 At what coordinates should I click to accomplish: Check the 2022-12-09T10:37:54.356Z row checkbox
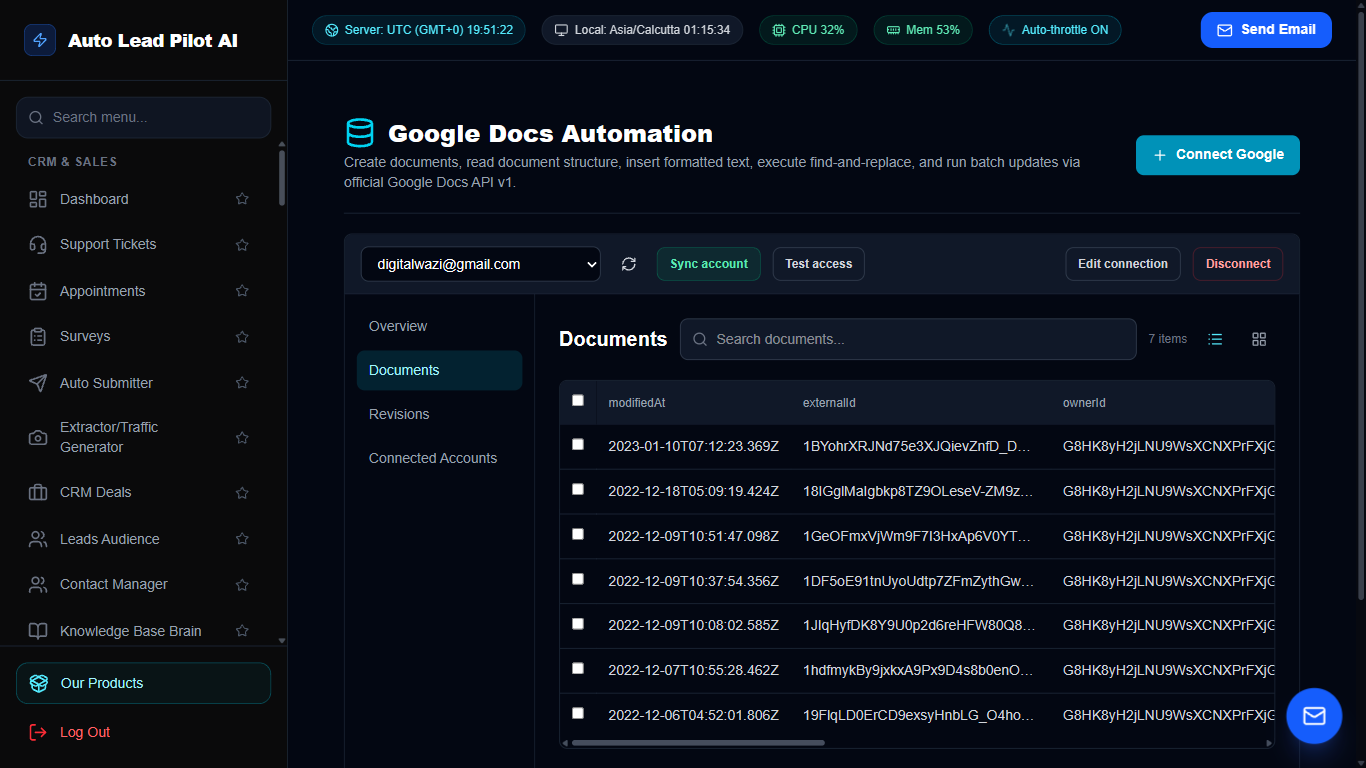pyautogui.click(x=578, y=579)
